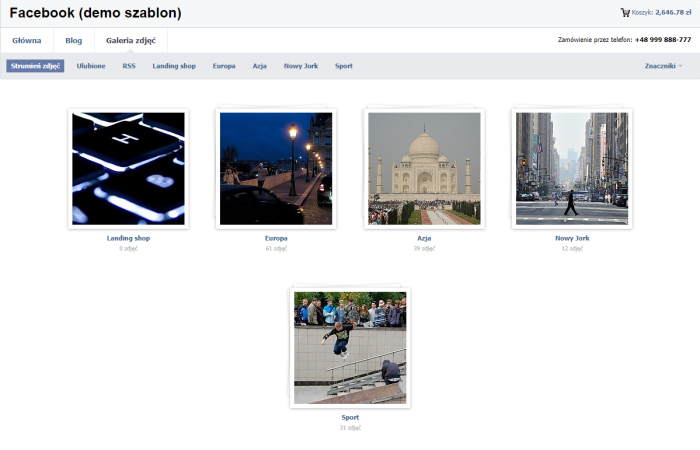This screenshot has width=700, height=450.
Task: Open Ulubione in the submenu
Action: click(x=91, y=66)
